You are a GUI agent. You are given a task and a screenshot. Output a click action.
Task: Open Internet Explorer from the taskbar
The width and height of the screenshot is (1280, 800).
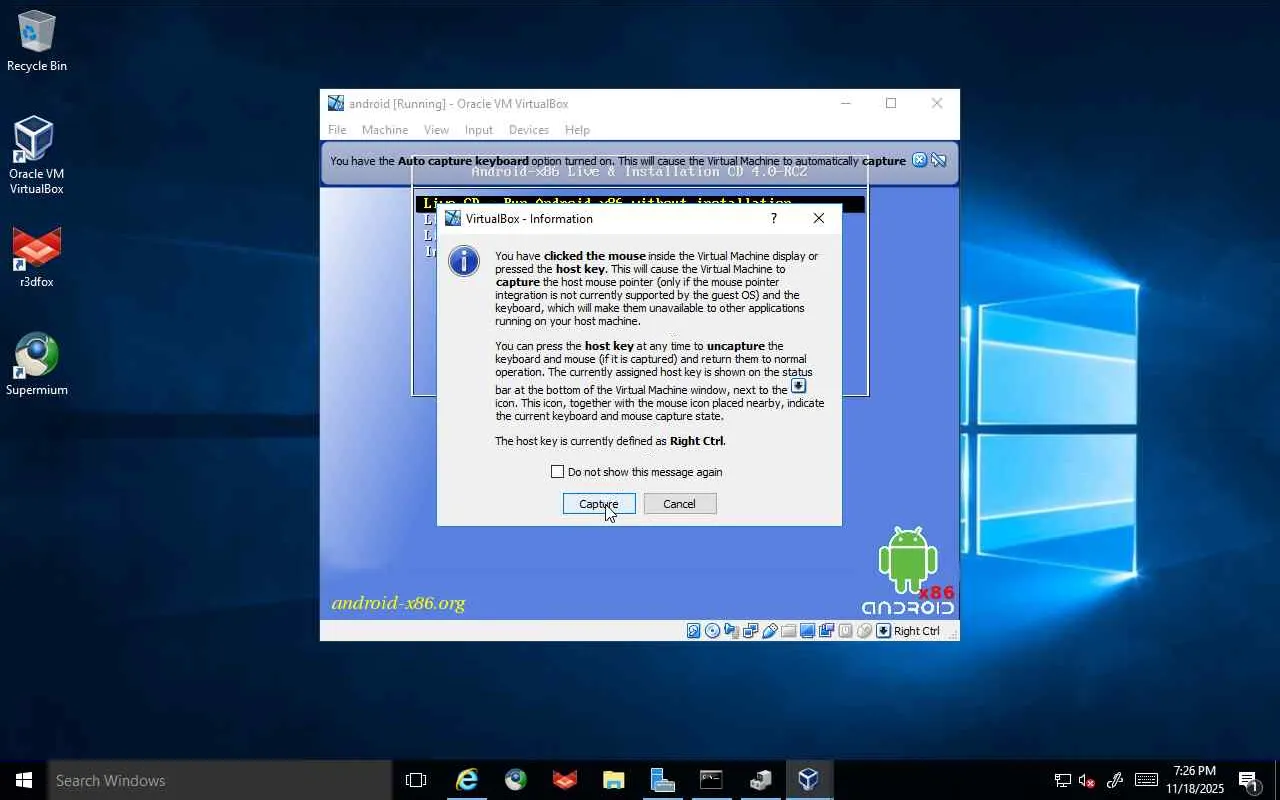[x=466, y=780]
